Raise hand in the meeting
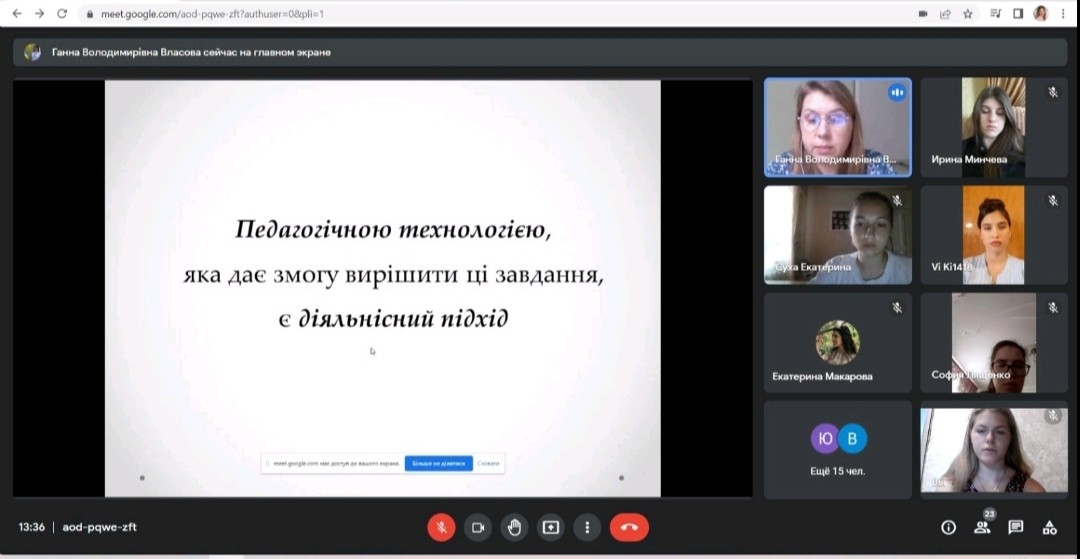The height and width of the screenshot is (559, 1080). point(515,527)
